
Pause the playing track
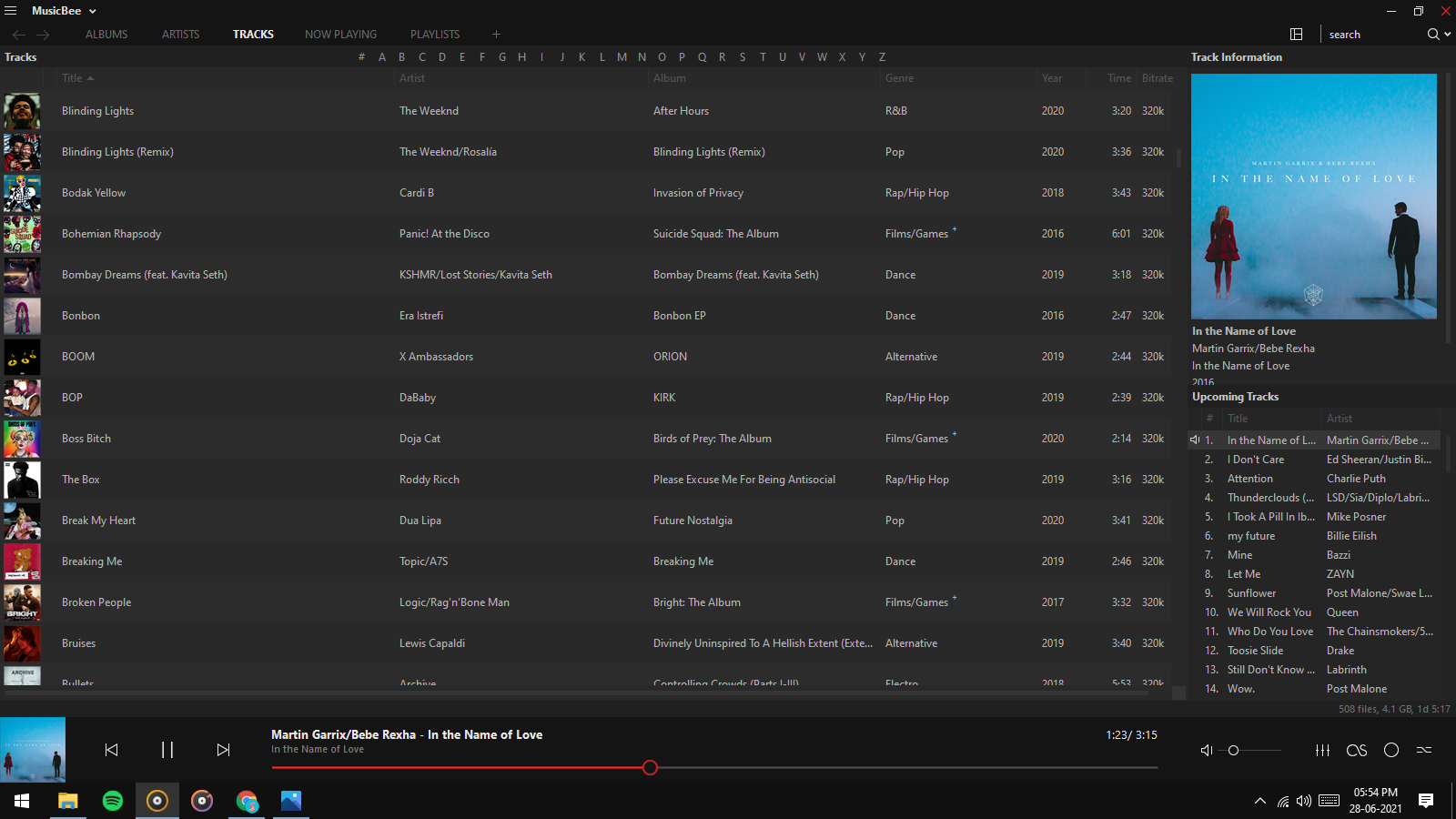pyautogui.click(x=167, y=750)
